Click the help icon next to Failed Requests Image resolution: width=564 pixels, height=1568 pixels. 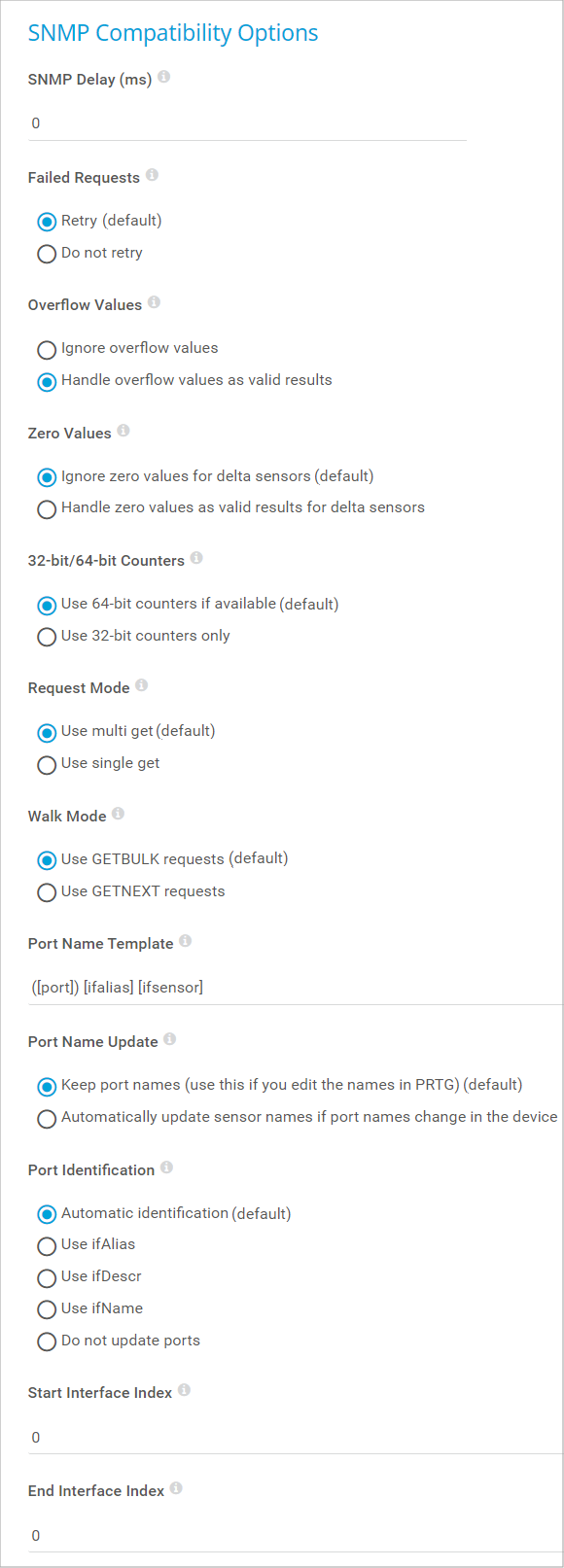[153, 175]
